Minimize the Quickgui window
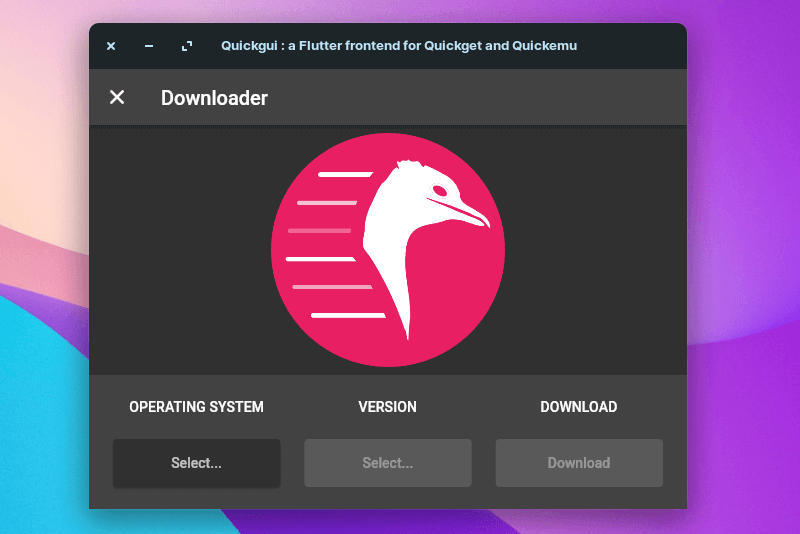Image resolution: width=800 pixels, height=534 pixels. click(149, 46)
